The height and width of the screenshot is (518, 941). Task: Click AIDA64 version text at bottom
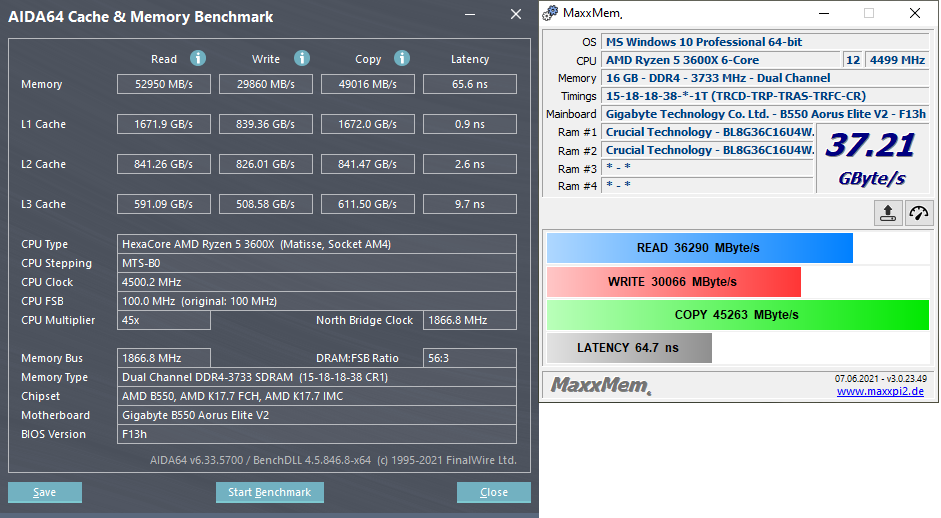coord(333,460)
